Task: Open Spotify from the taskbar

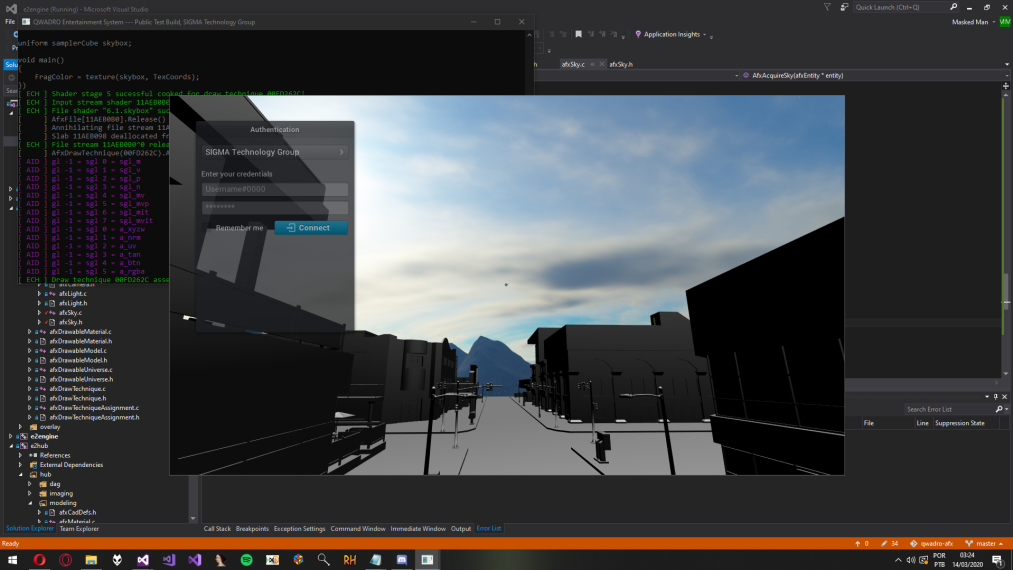Action: coord(246,560)
